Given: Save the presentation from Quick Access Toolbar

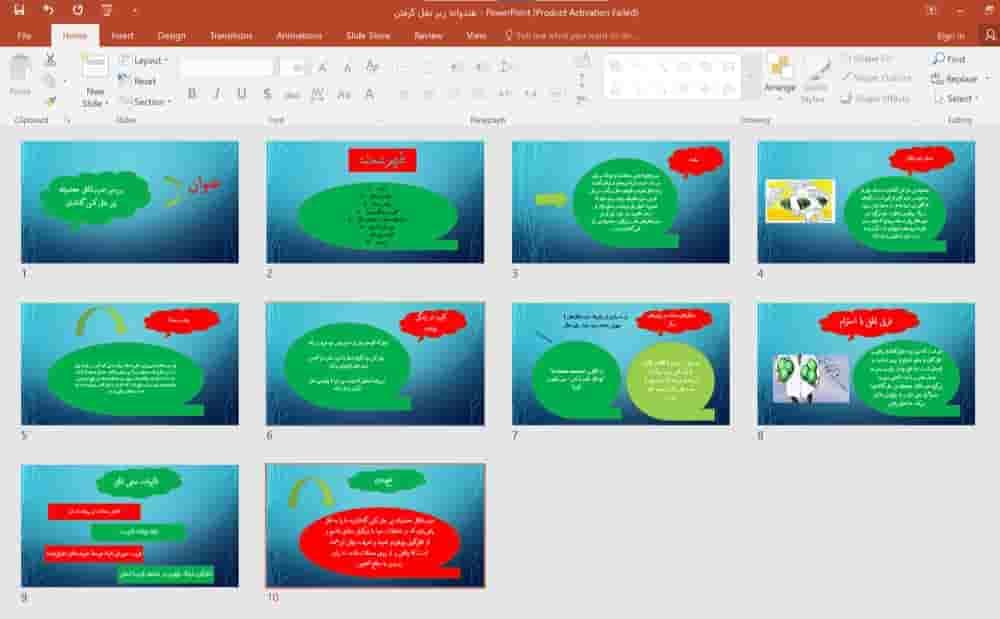Looking at the screenshot, I should [x=19, y=10].
